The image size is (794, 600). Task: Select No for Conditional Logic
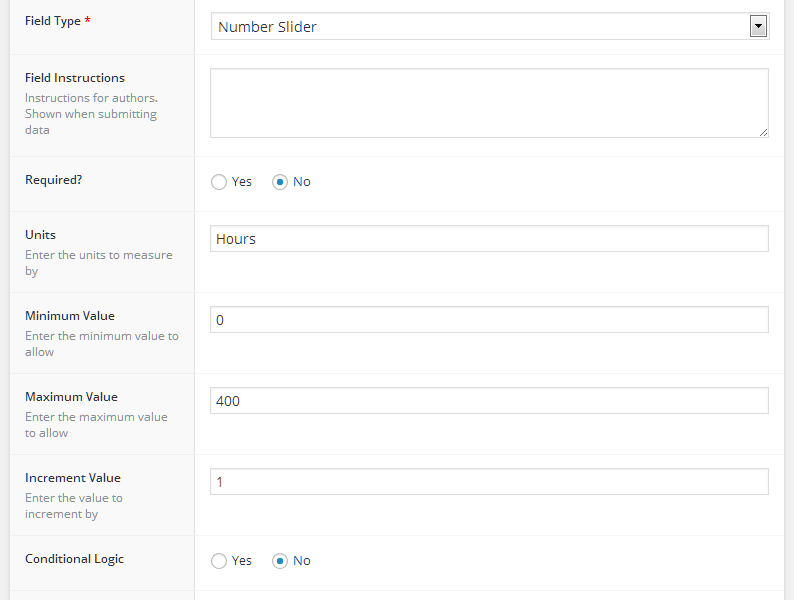pyautogui.click(x=280, y=561)
